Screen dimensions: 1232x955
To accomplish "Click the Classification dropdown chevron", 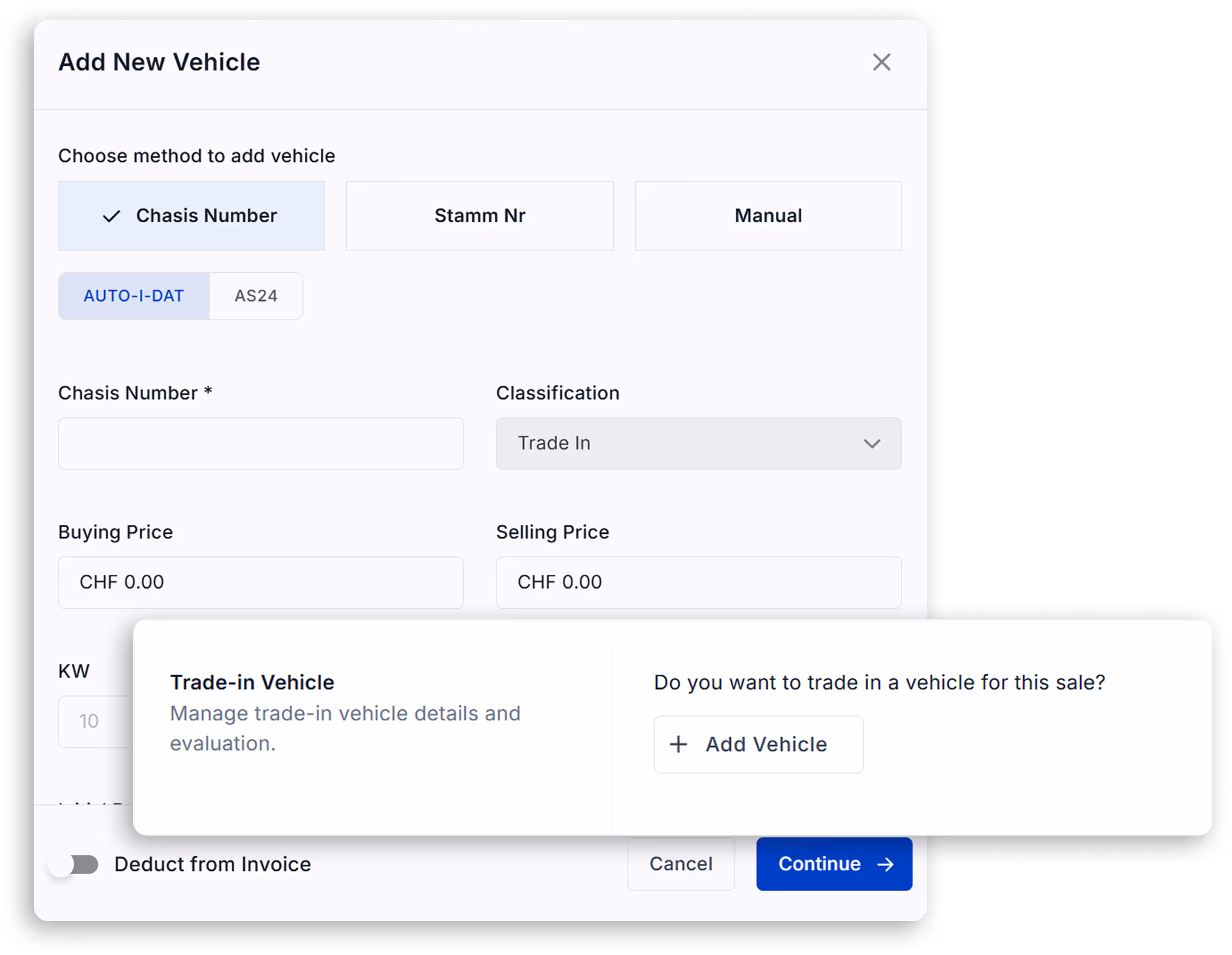I will tap(872, 444).
